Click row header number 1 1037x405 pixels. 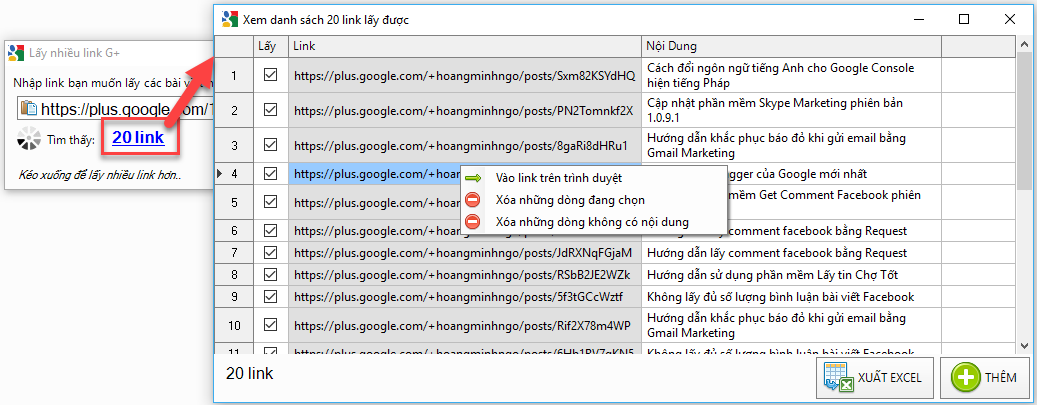[233, 75]
